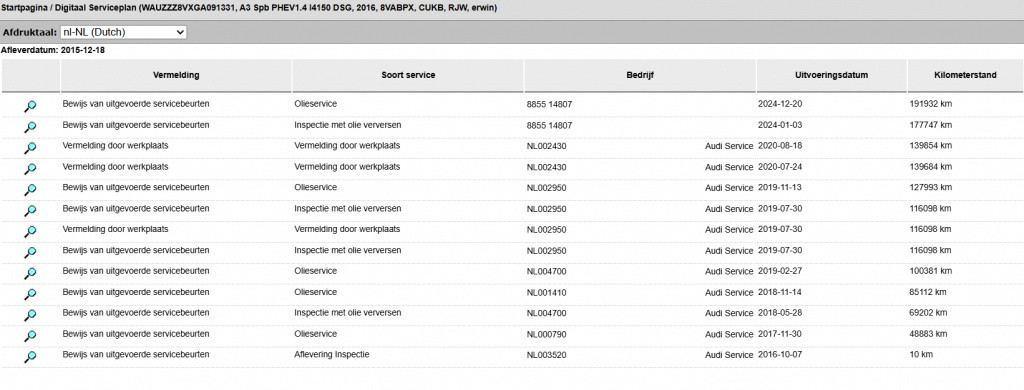Screen dimensions: 1024x390
Task: Click the Soort service column header
Action: [x=408, y=75]
